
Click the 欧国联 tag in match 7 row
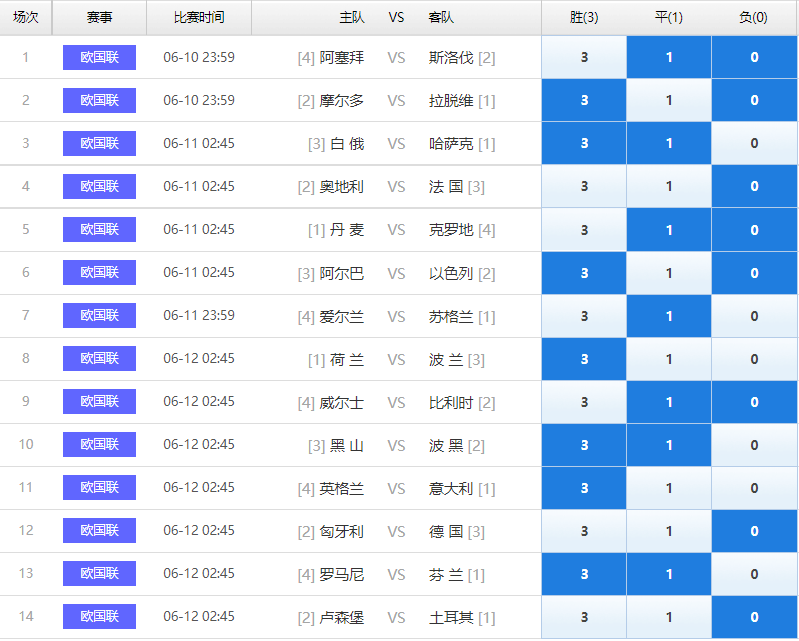pyautogui.click(x=99, y=315)
